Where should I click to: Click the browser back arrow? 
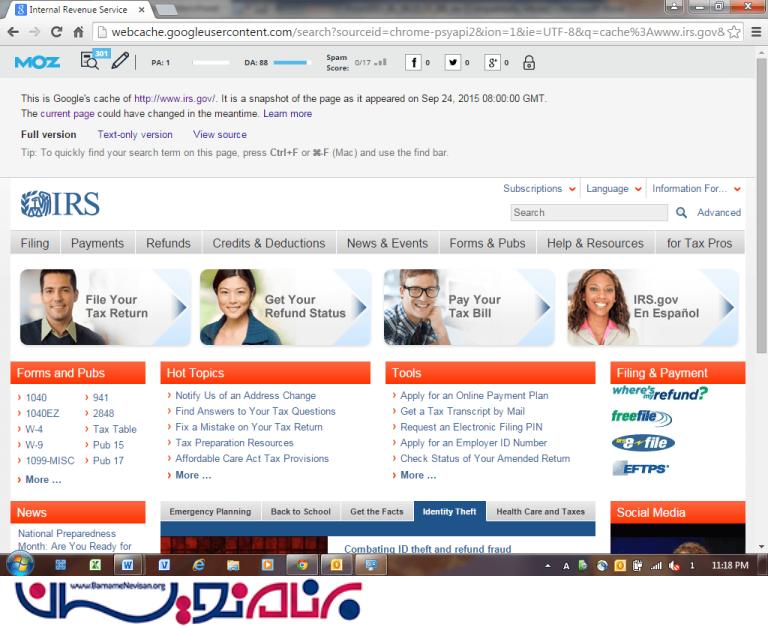[x=13, y=32]
